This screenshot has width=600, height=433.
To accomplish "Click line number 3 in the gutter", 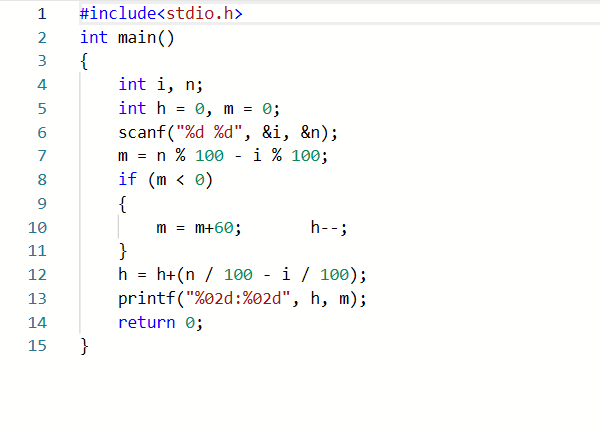I will (x=42, y=61).
